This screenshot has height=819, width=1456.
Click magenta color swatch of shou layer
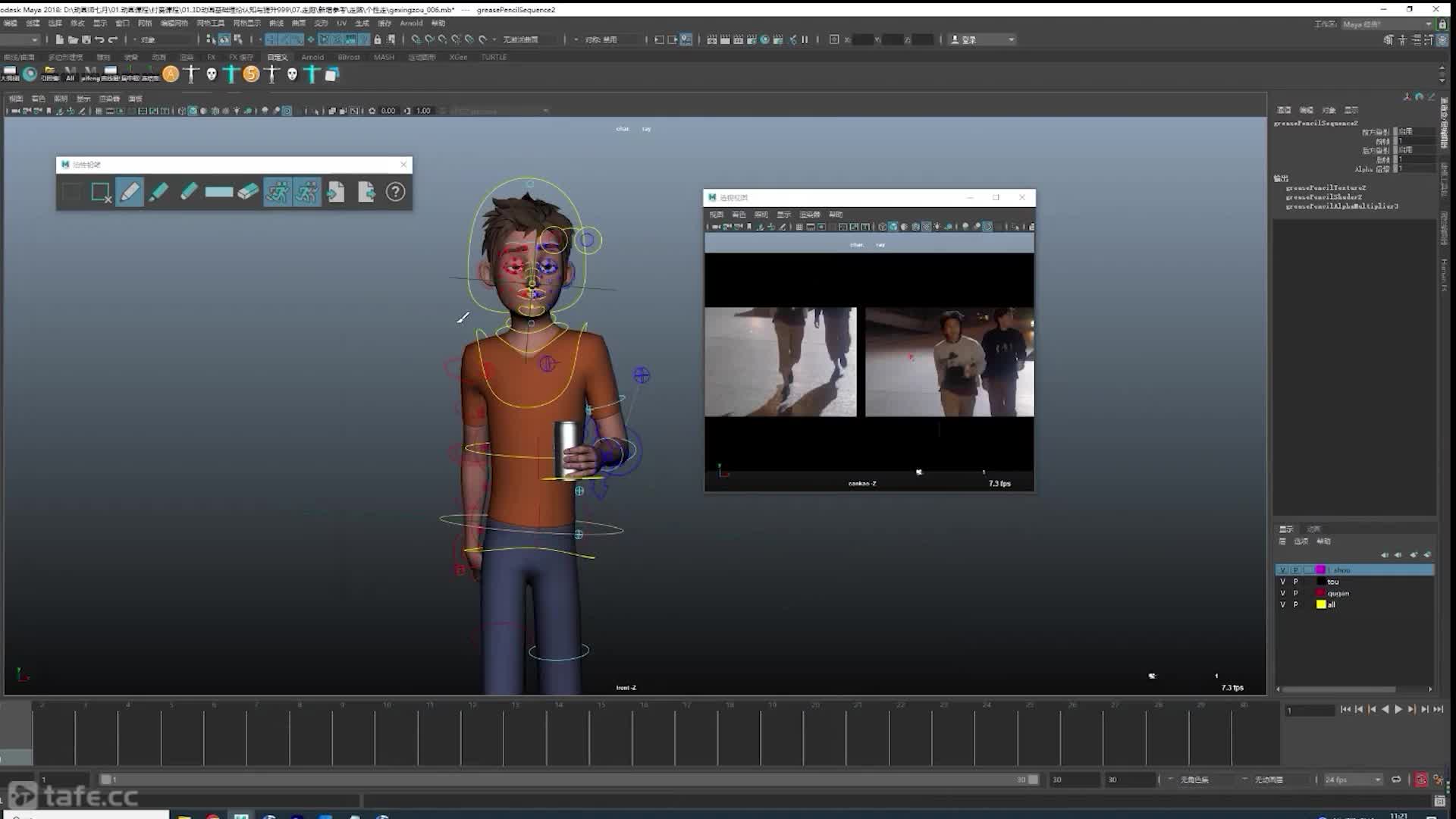click(x=1320, y=570)
